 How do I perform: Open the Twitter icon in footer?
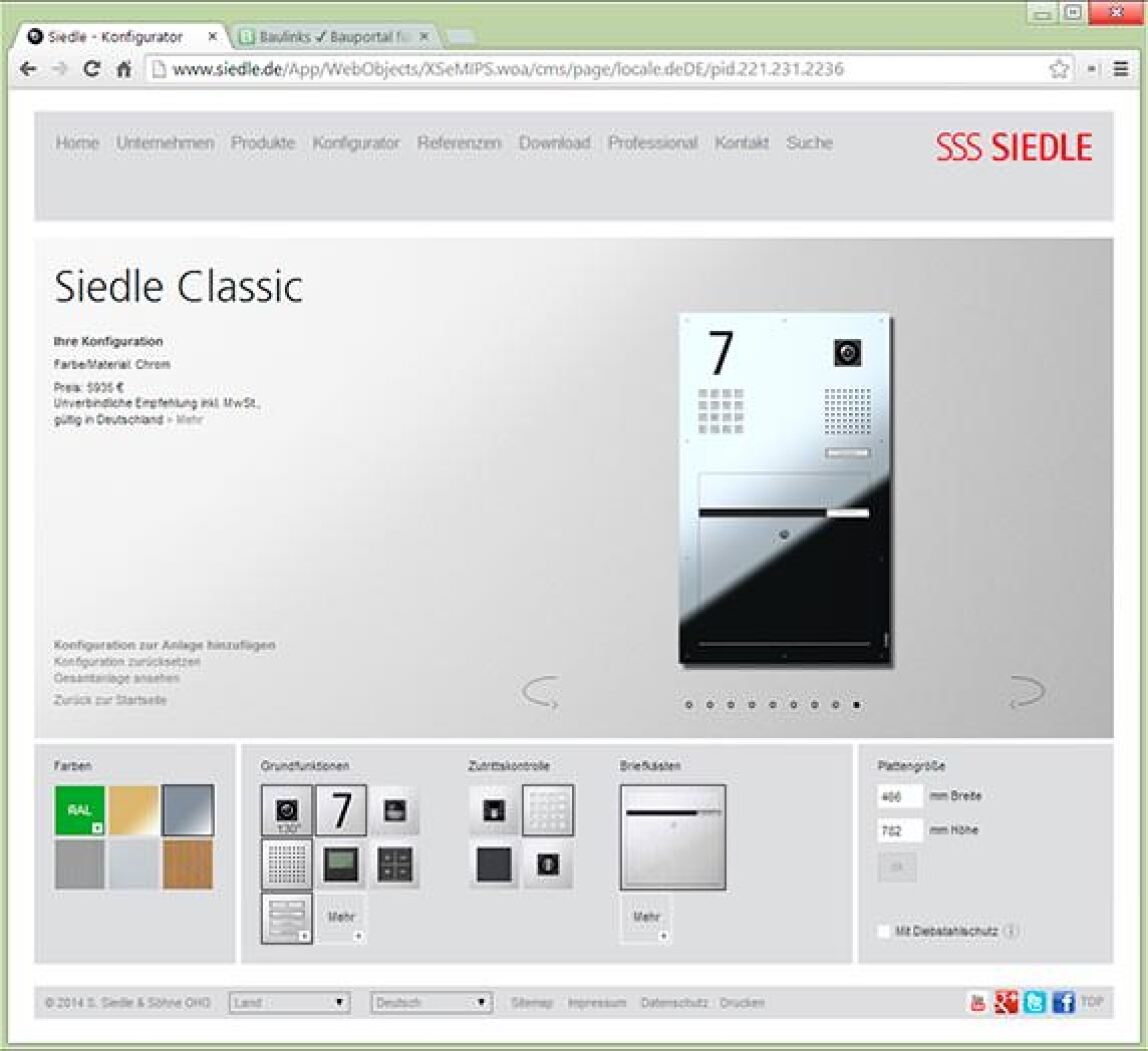click(1035, 1002)
